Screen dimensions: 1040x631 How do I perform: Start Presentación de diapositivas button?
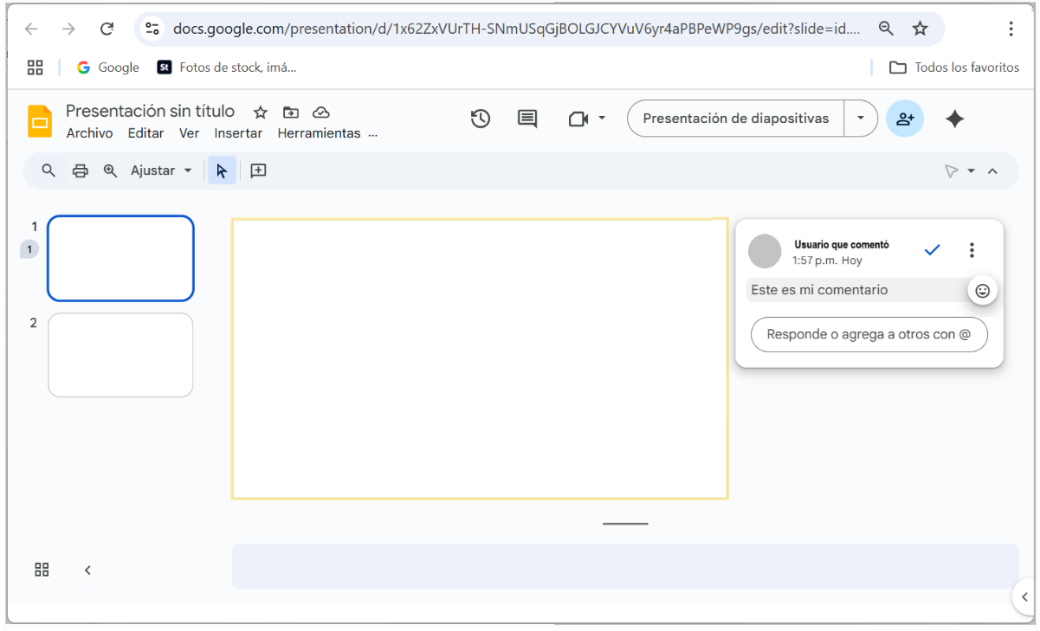point(735,119)
